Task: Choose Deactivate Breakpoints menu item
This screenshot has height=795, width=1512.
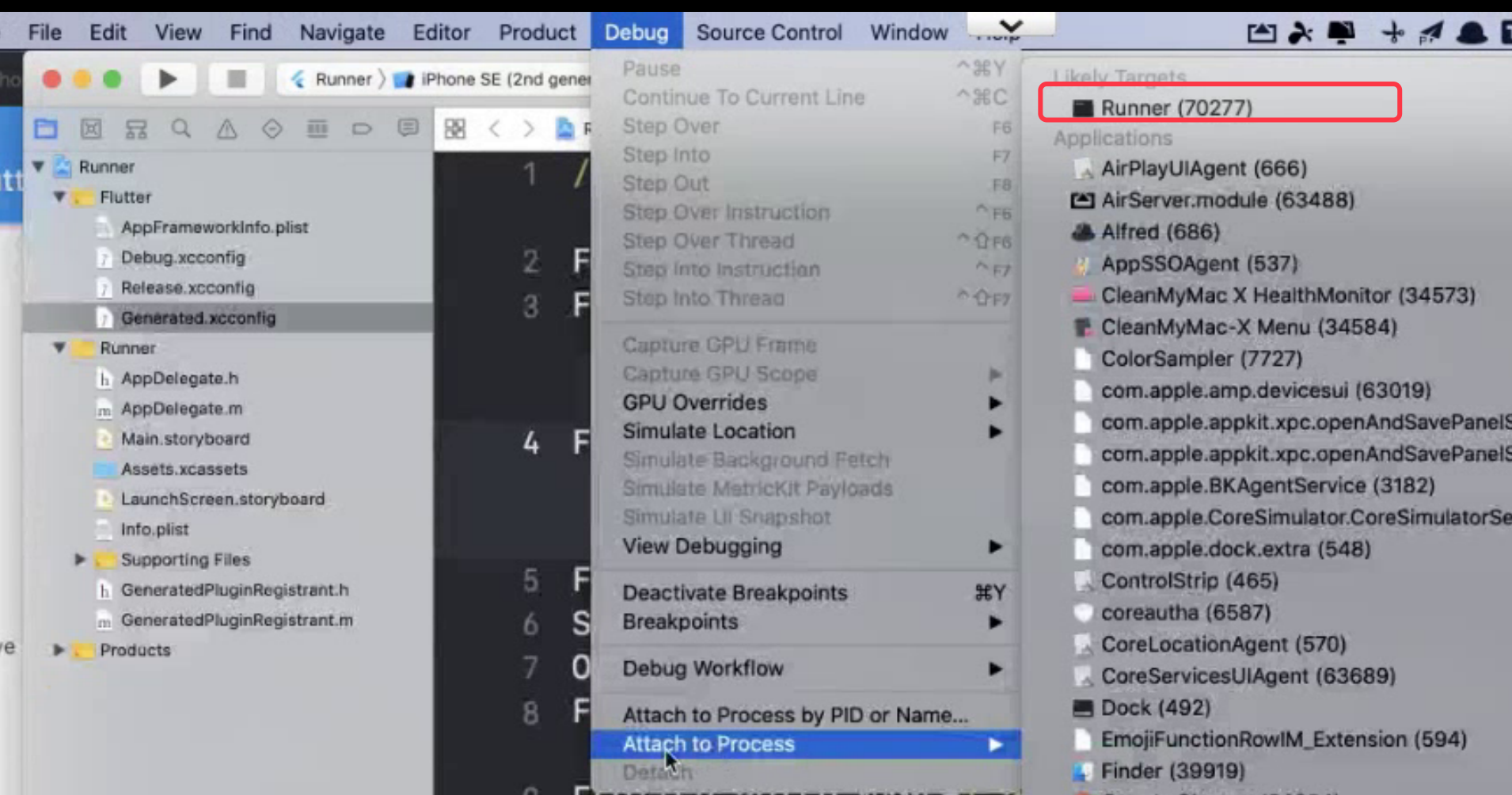Action: point(807,592)
